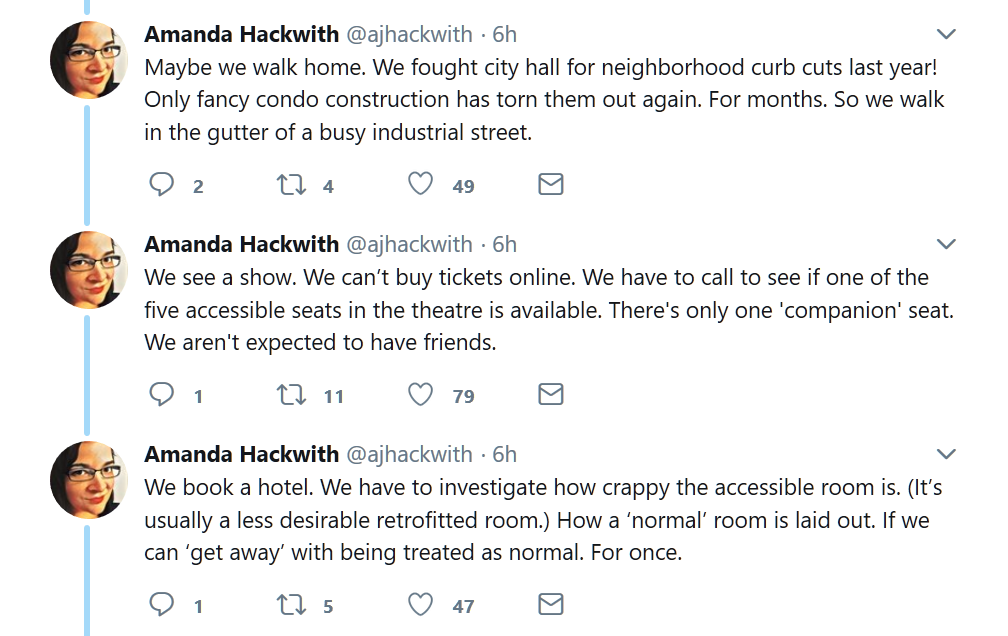Send curb cuts tweet via direct message
The height and width of the screenshot is (636, 1008).
(x=551, y=185)
